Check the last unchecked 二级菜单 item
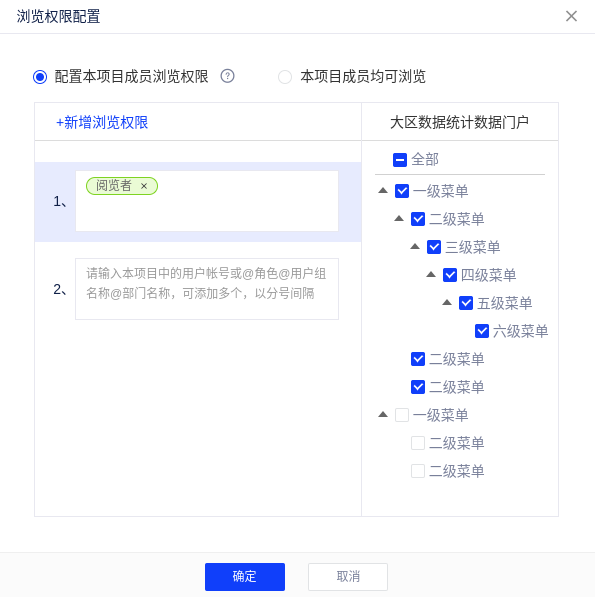This screenshot has height=597, width=595. click(418, 471)
